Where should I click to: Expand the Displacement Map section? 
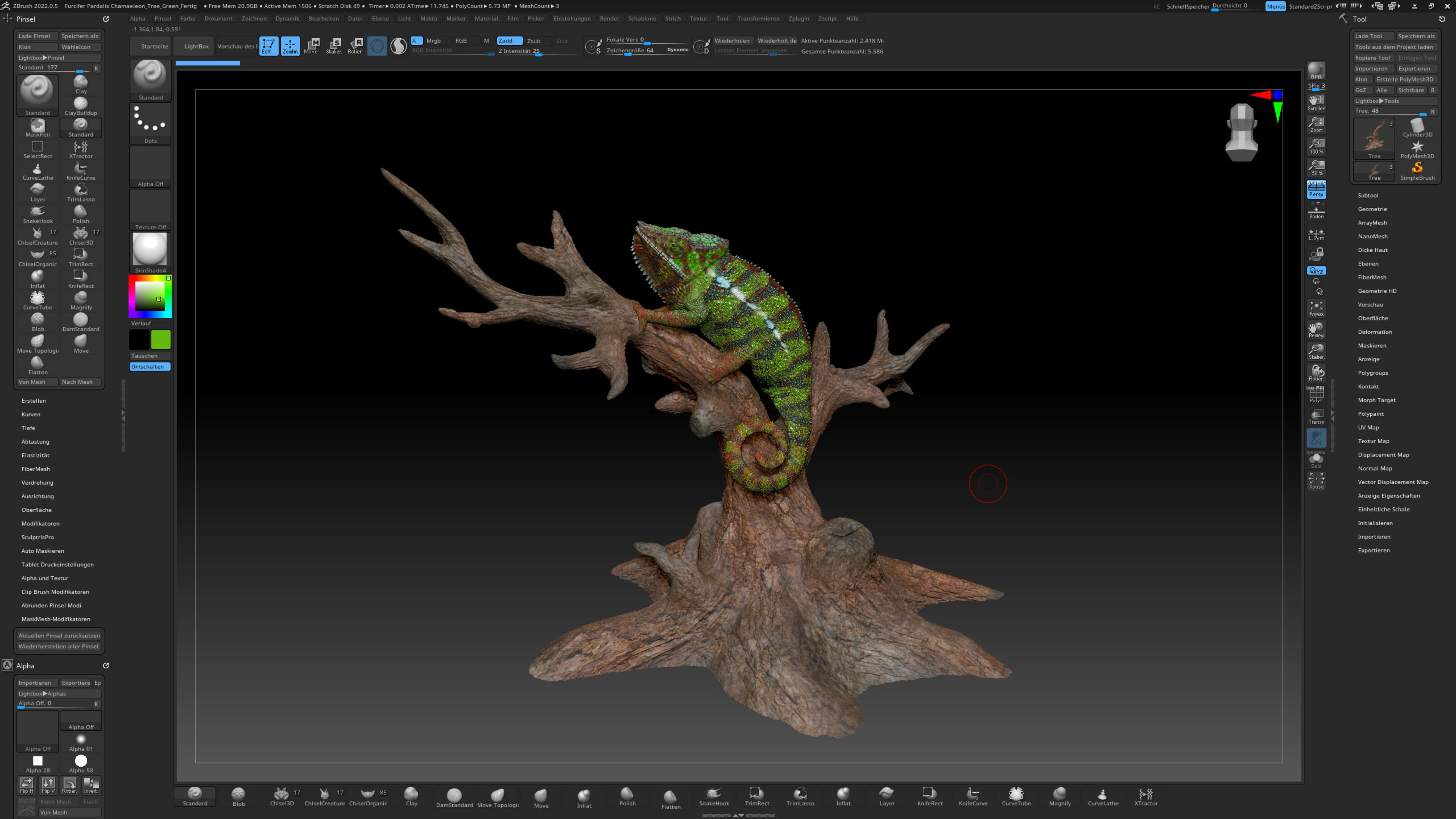click(x=1383, y=455)
